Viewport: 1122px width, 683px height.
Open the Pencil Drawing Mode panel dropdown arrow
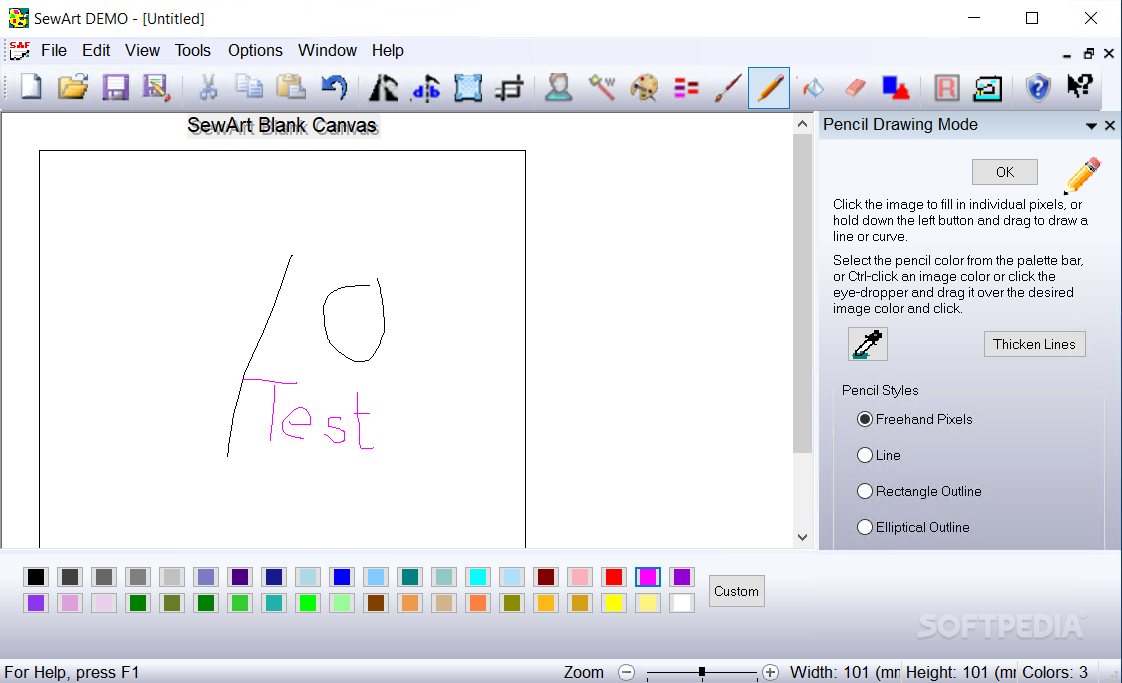pyautogui.click(x=1091, y=126)
